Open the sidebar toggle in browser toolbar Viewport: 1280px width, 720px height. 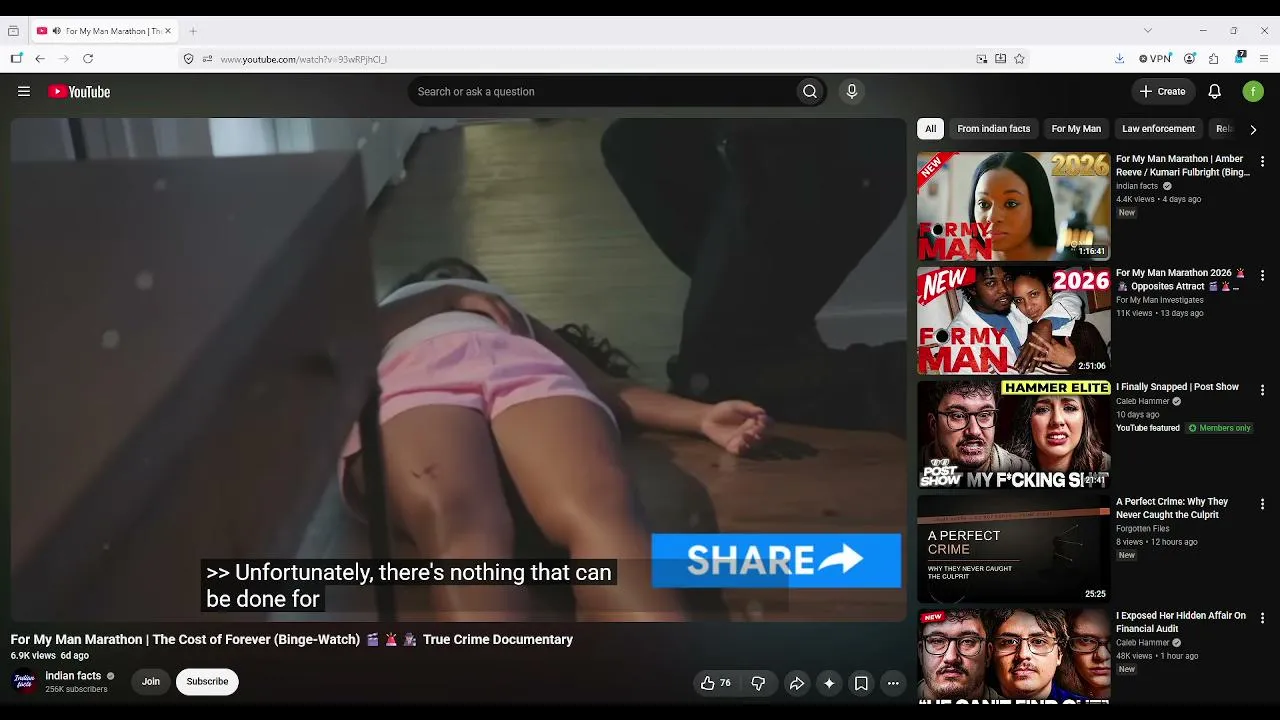click(x=16, y=59)
